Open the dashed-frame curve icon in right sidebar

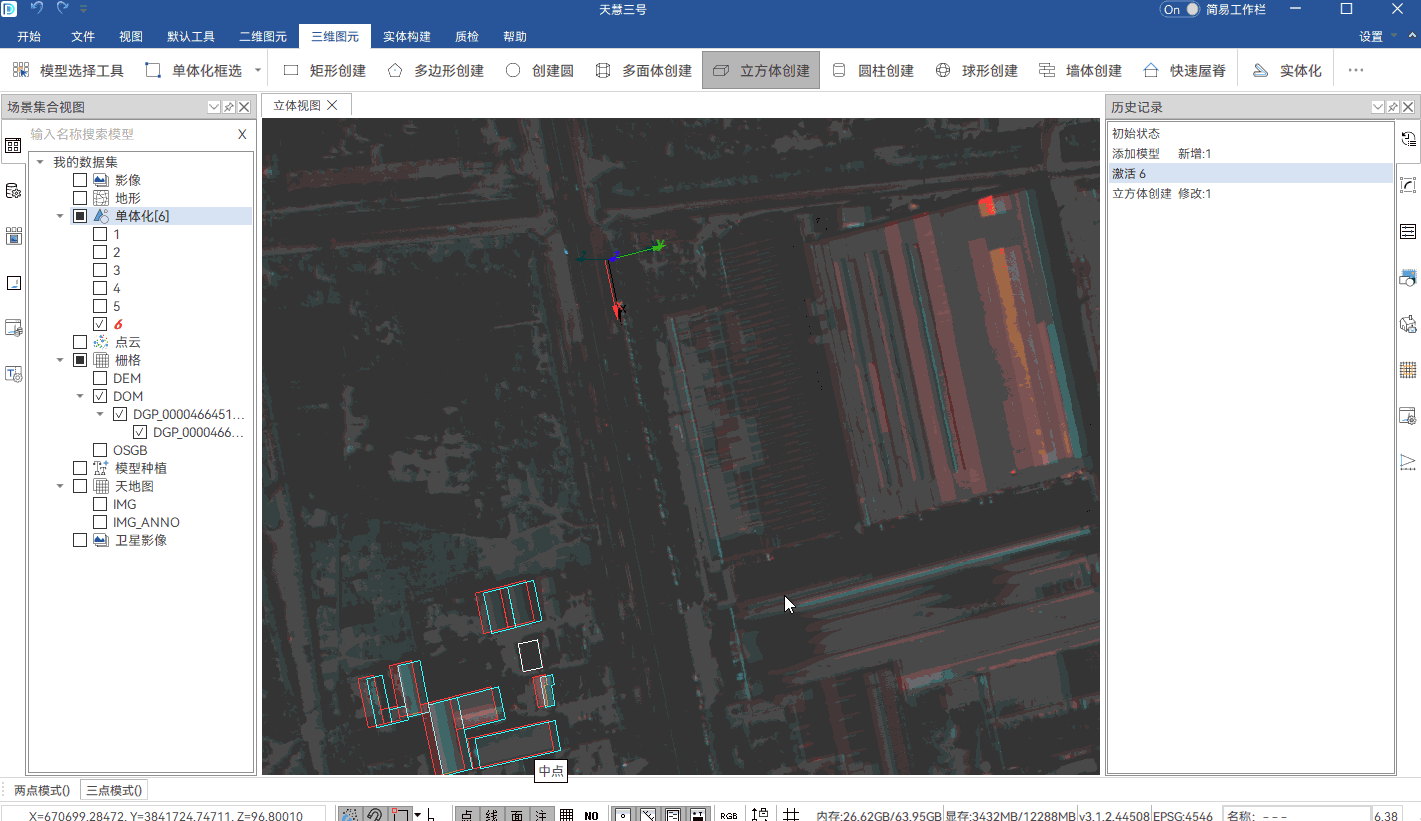[x=1408, y=185]
